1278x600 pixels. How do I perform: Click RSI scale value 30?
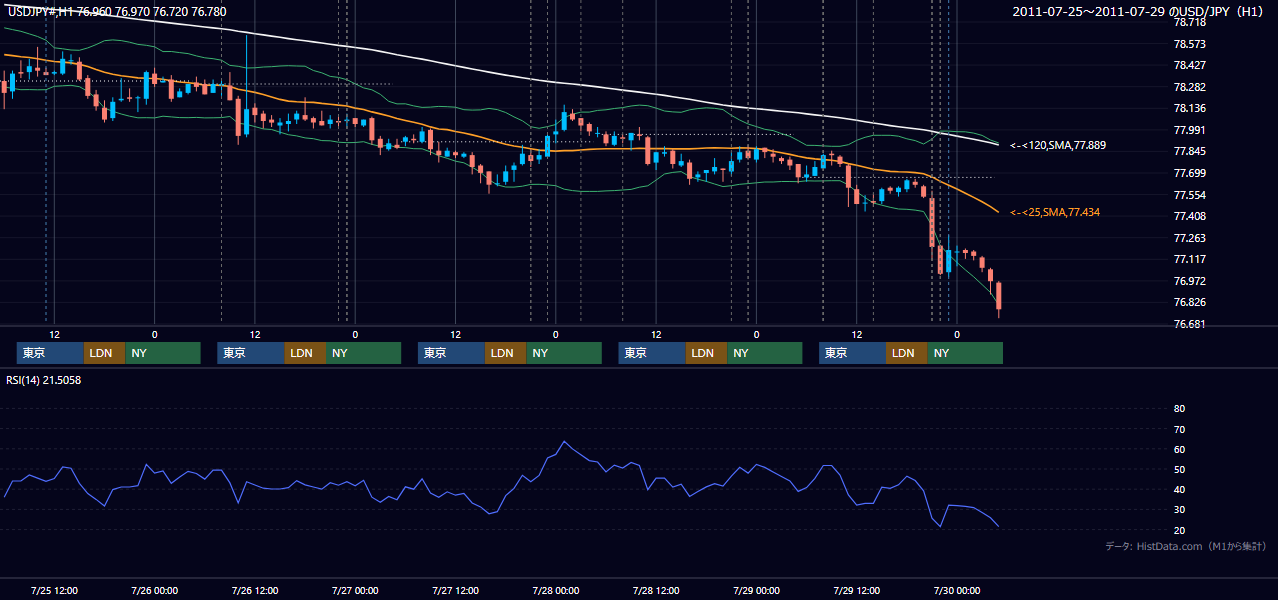pyautogui.click(x=1179, y=510)
